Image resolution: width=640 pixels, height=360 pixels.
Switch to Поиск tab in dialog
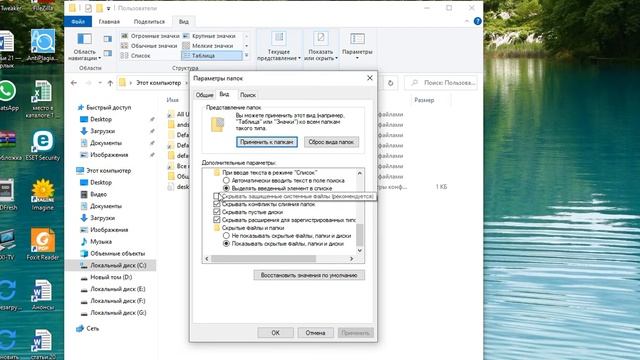(x=248, y=95)
